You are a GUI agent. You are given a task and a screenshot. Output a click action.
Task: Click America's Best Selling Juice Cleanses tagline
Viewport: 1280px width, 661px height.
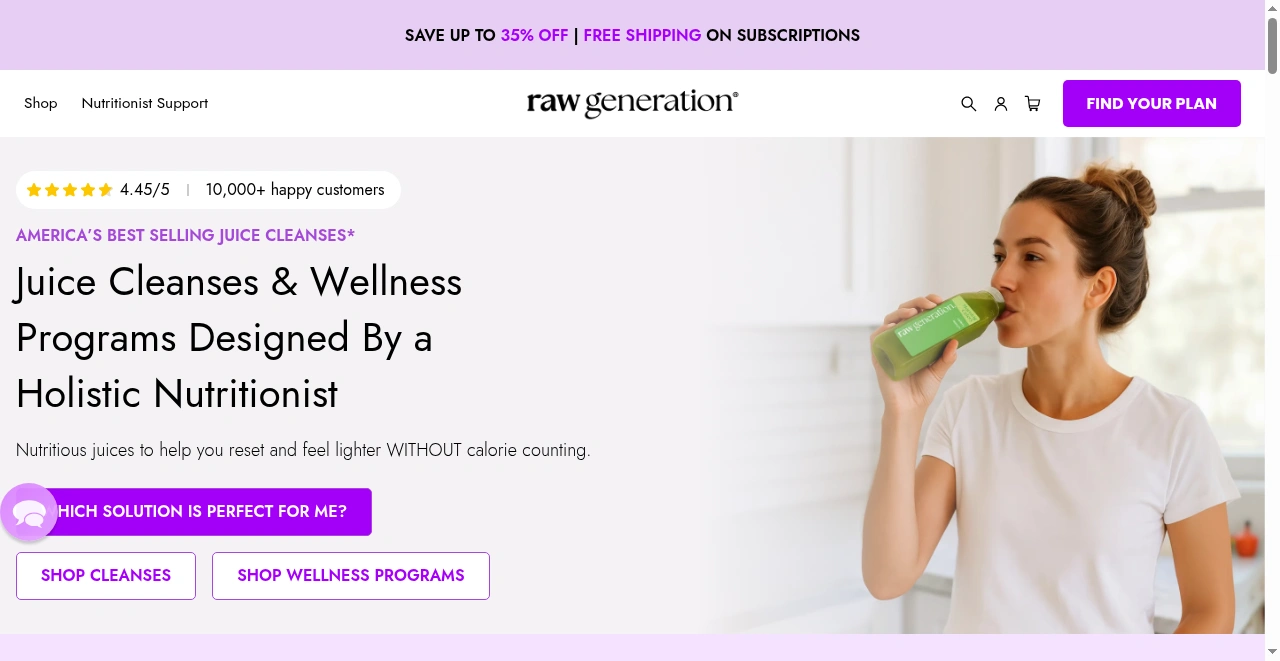point(185,236)
